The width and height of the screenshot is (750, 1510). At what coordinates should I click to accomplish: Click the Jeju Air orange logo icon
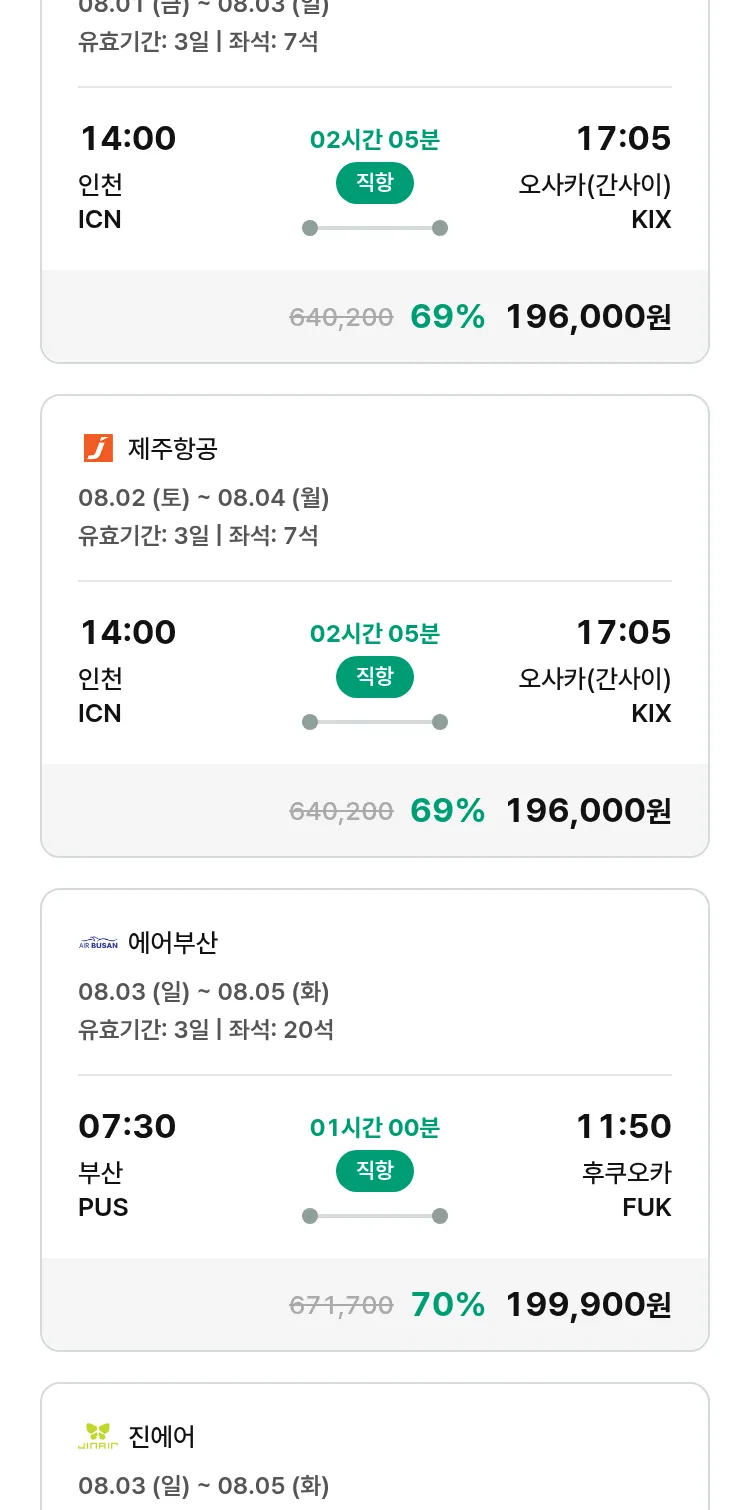tap(98, 448)
